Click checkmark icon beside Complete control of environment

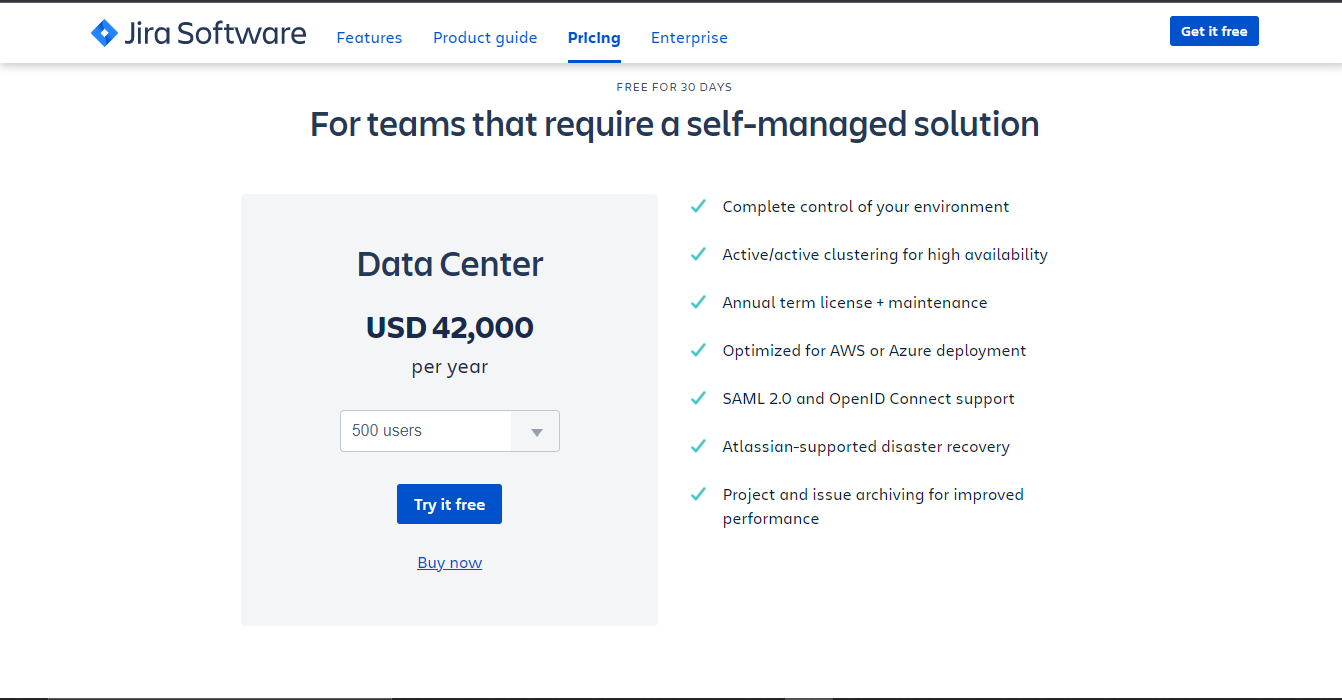click(x=698, y=206)
